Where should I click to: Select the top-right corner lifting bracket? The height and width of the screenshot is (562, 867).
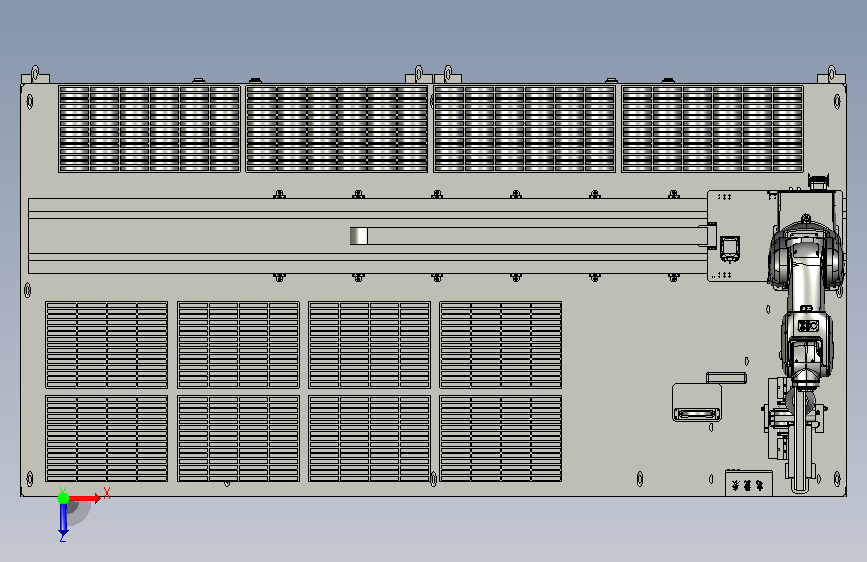coord(831,75)
